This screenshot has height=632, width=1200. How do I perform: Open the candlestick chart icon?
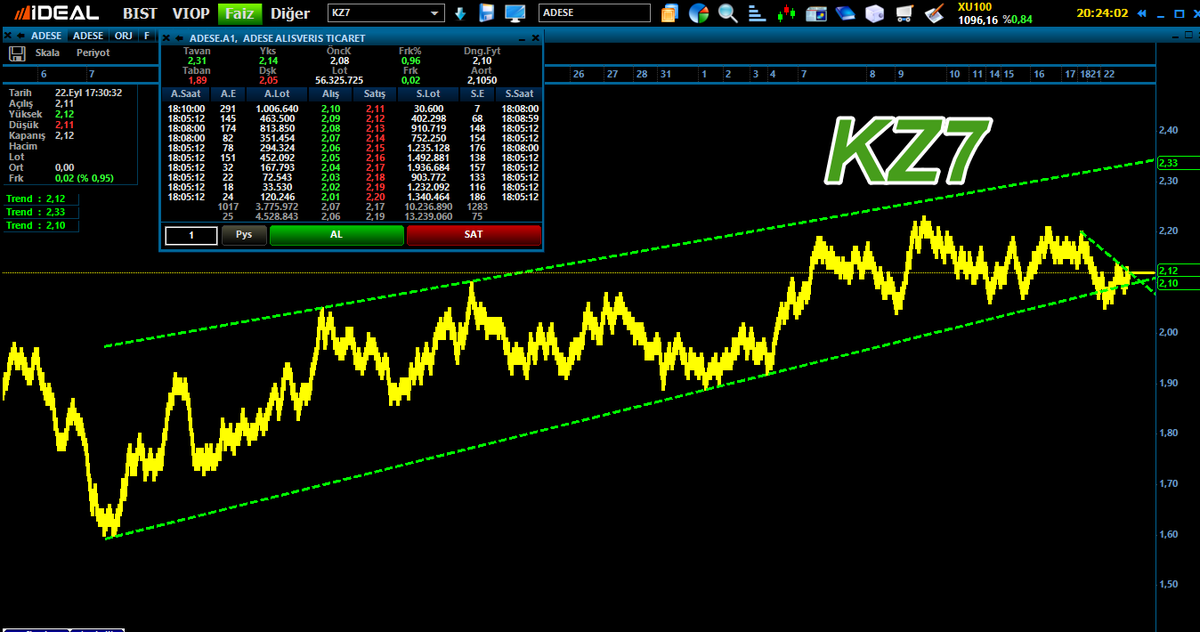tap(787, 14)
